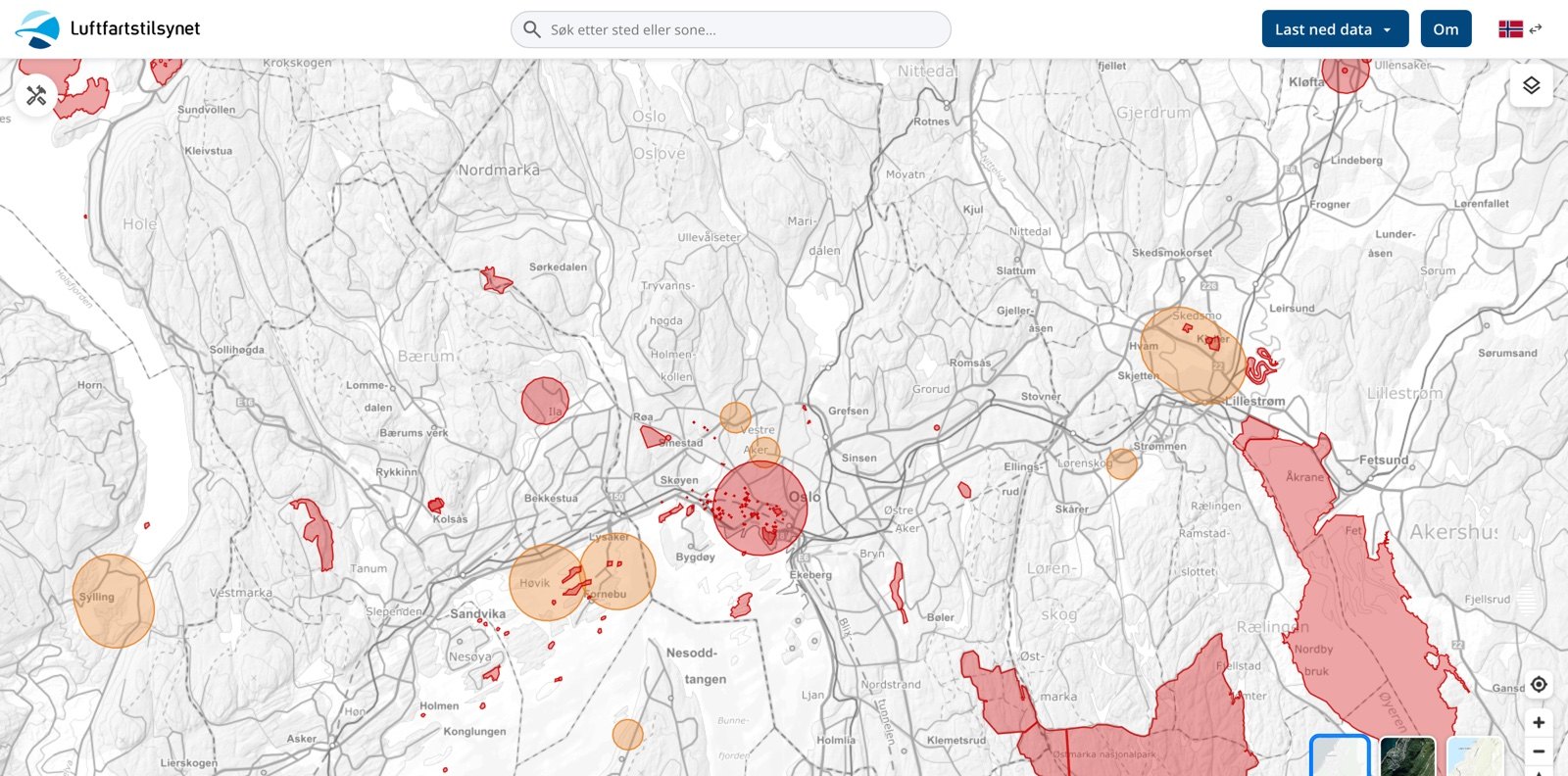Click the orange circle below Nesoddtangen
This screenshot has width=1568, height=776.
[x=628, y=735]
